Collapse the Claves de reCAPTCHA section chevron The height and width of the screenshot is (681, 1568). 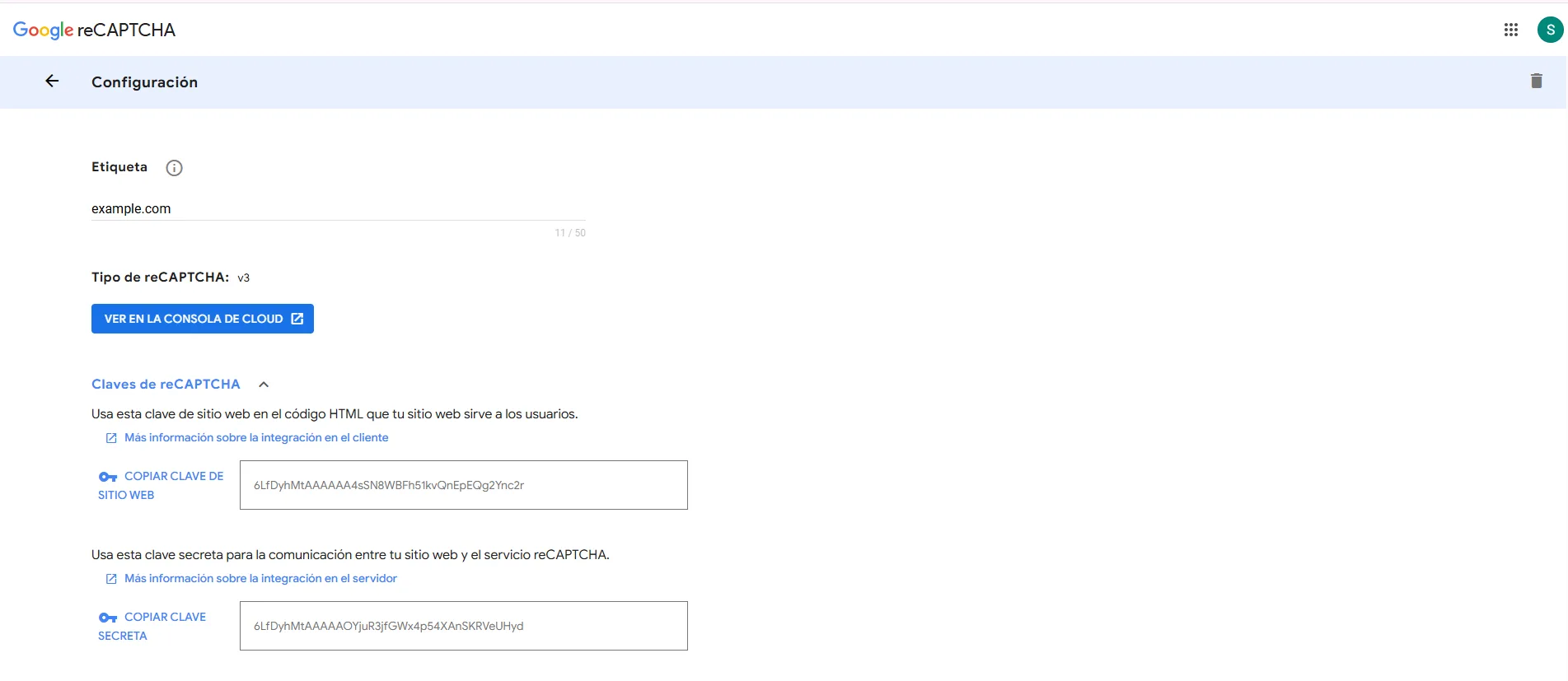point(264,385)
